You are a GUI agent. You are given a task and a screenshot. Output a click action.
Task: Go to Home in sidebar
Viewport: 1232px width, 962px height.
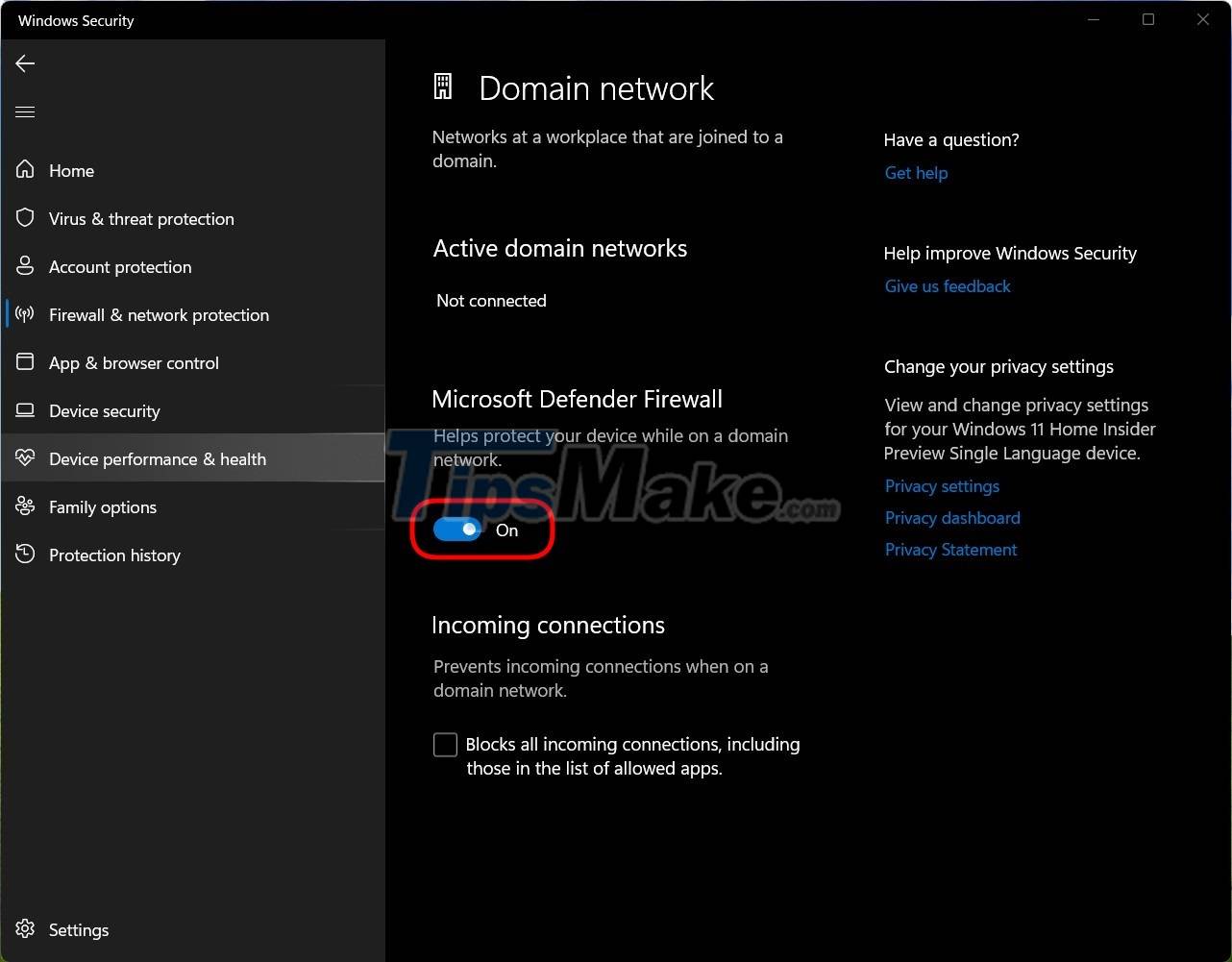[x=192, y=170]
